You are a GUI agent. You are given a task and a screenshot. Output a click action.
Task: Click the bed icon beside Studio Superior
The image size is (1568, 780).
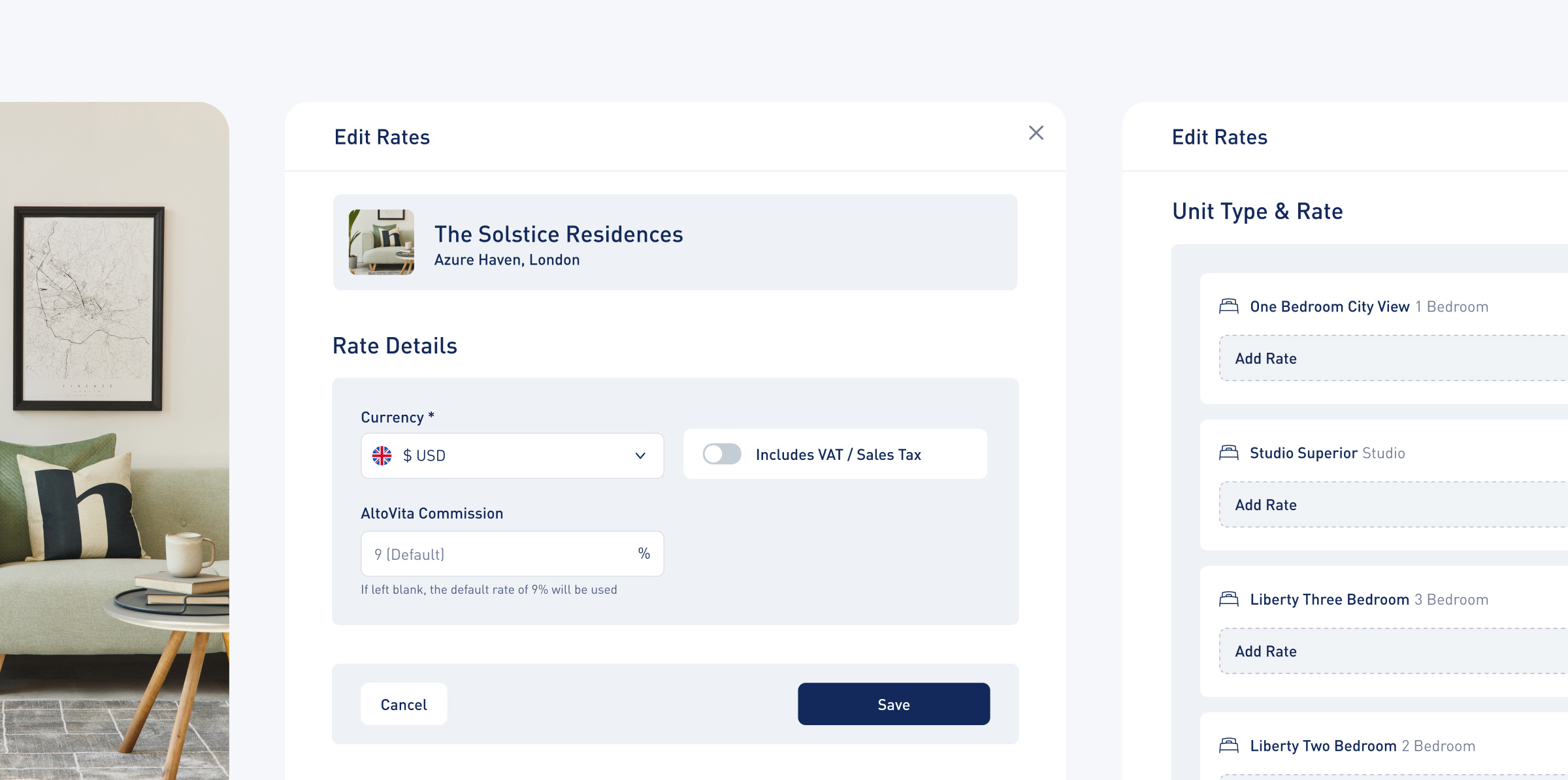pyautogui.click(x=1230, y=453)
